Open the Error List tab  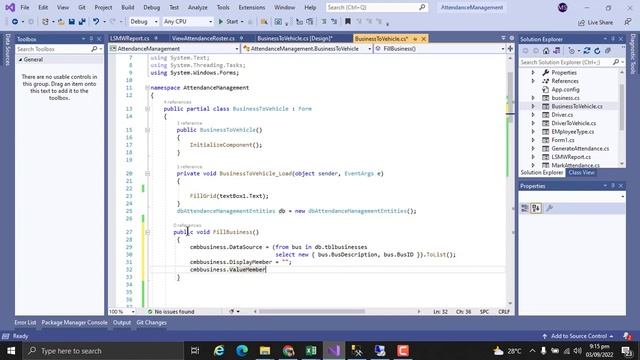(25, 322)
